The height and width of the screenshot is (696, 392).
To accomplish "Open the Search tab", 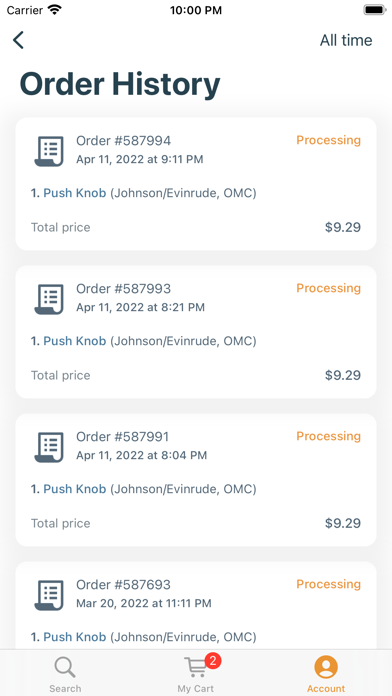I will point(65,675).
